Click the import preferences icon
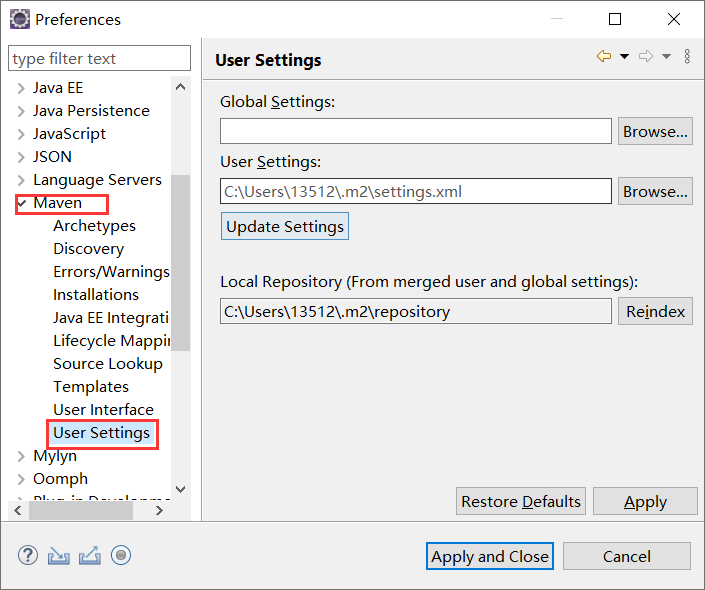The image size is (705, 590). click(x=58, y=555)
